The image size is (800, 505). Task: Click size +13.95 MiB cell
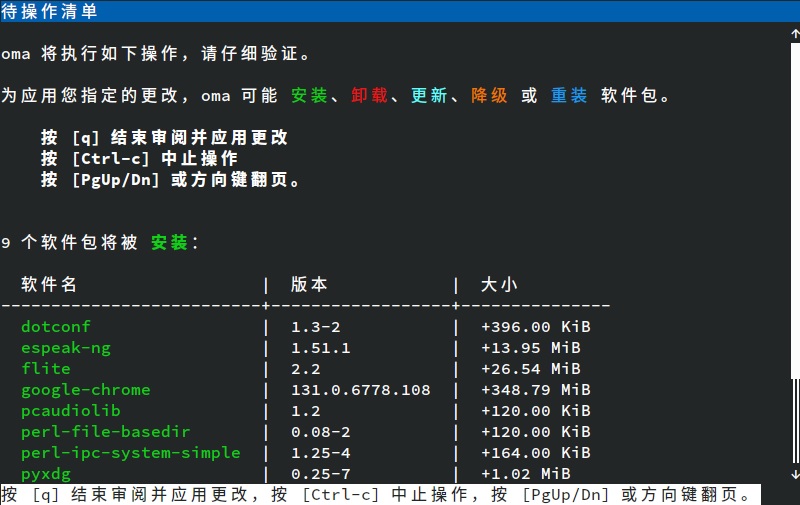[x=531, y=348]
